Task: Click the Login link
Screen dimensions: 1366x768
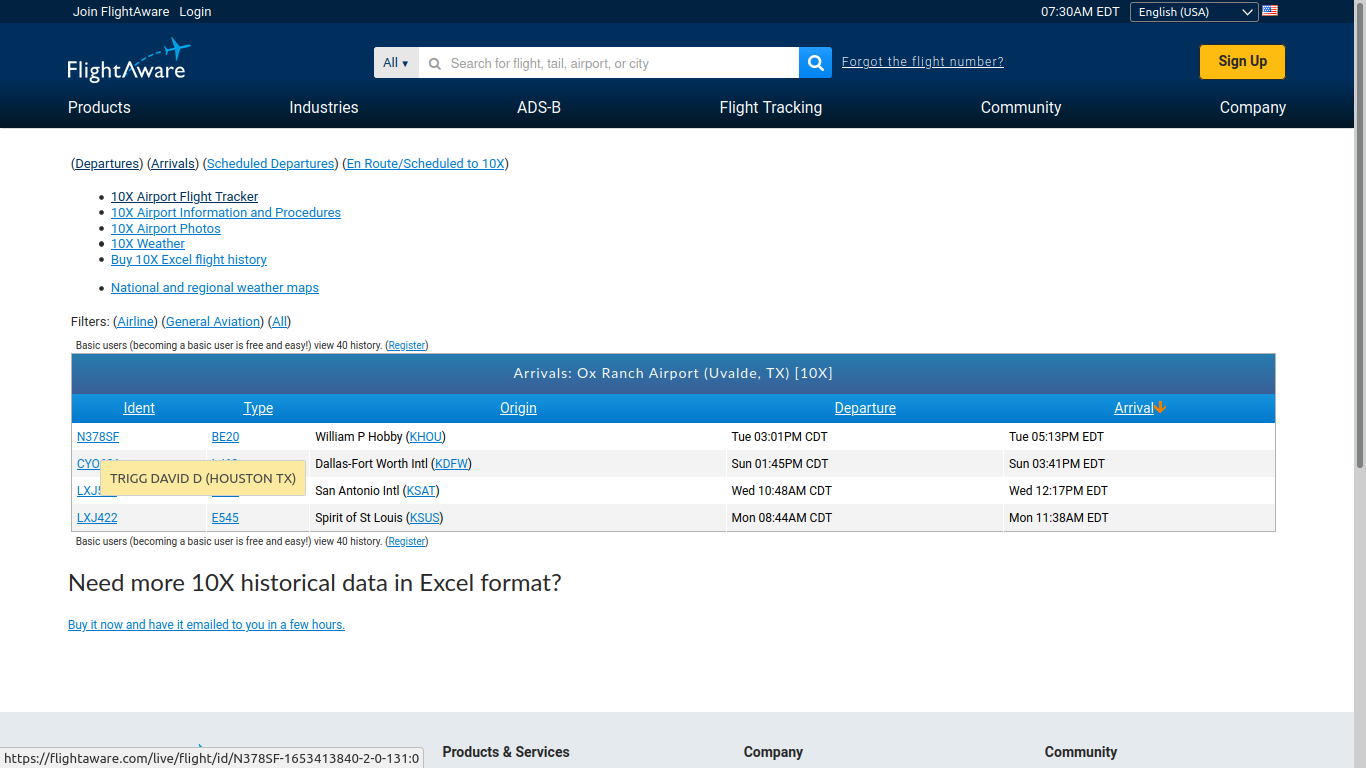Action: (195, 12)
